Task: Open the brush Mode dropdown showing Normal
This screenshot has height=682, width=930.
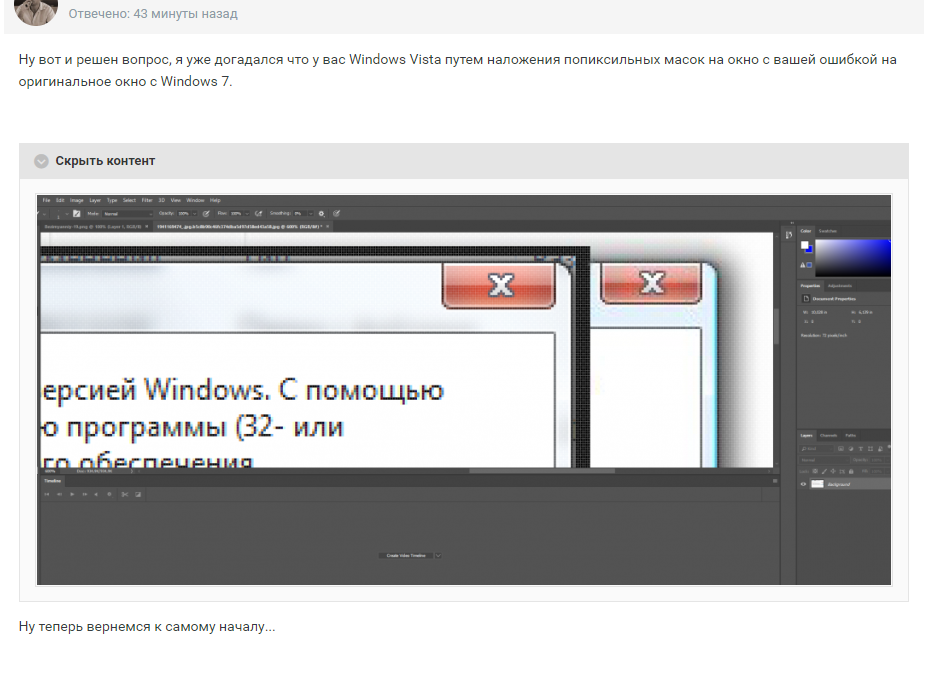Action: point(125,214)
